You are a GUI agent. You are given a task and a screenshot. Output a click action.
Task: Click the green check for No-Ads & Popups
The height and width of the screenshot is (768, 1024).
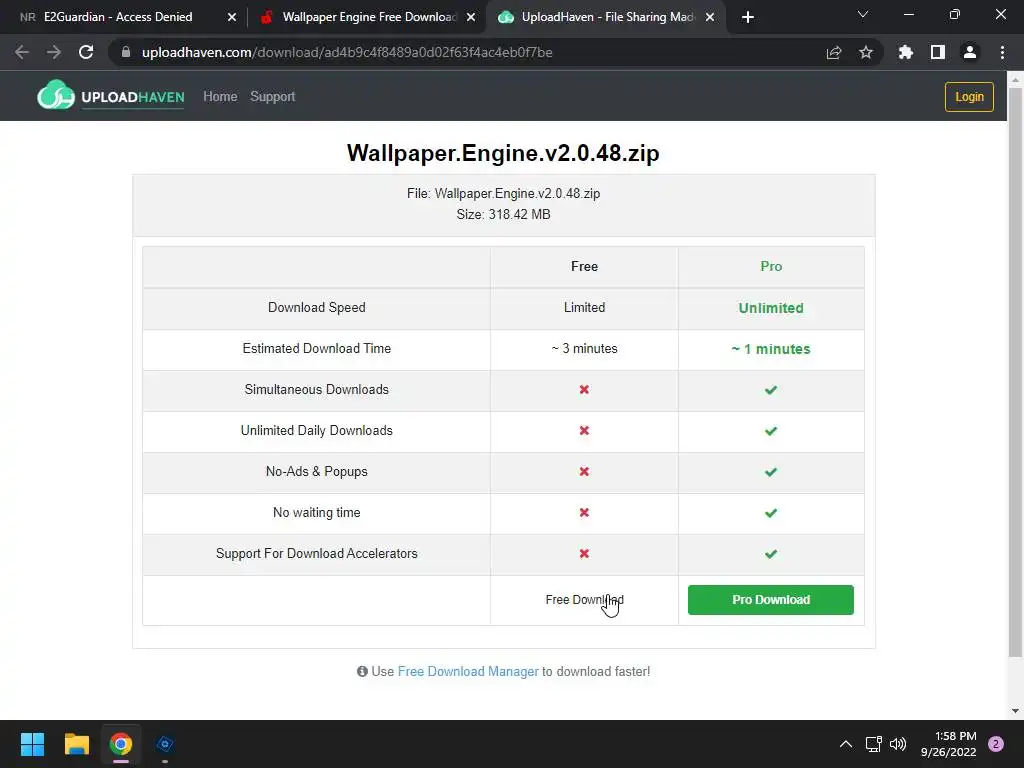771,472
